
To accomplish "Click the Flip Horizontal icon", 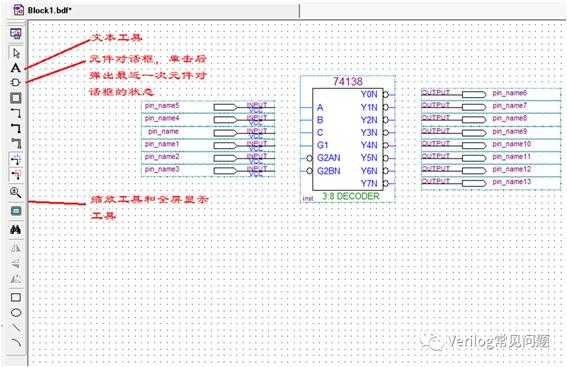I will pyautogui.click(x=16, y=248).
